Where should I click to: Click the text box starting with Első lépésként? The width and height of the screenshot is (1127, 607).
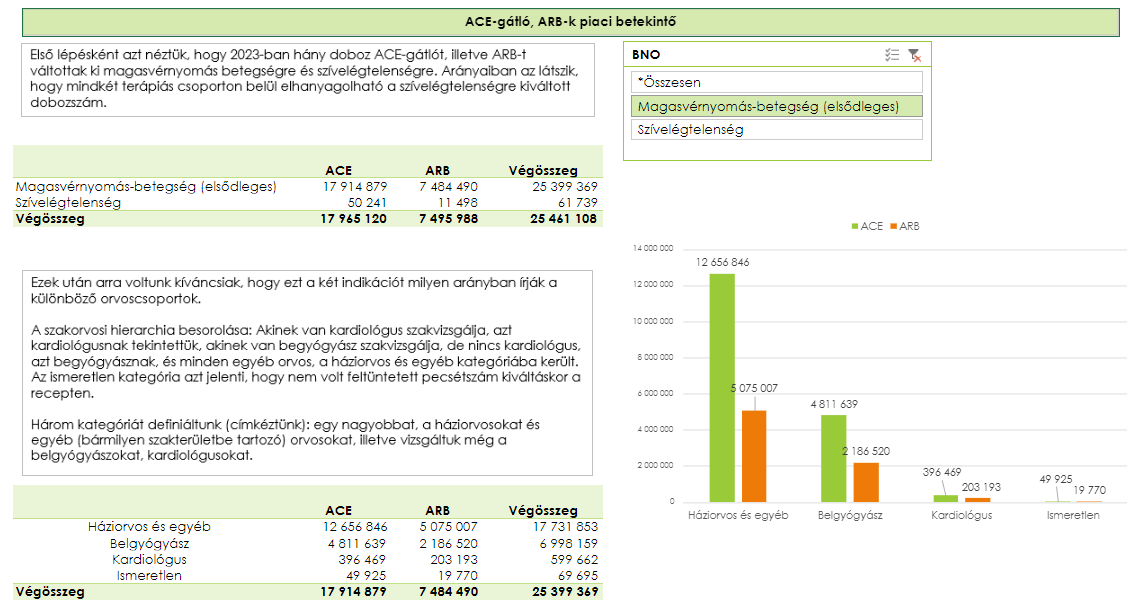tap(307, 80)
